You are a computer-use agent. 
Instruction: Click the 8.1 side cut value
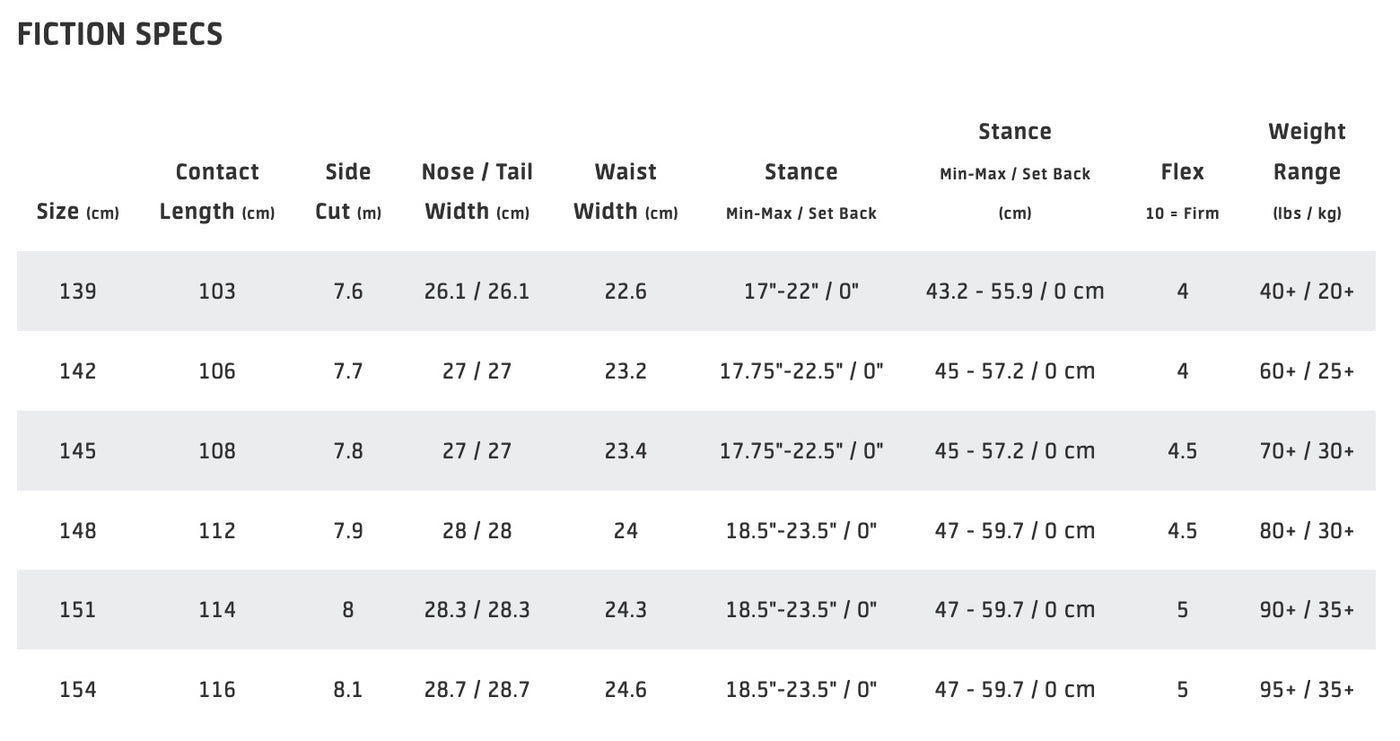pyautogui.click(x=348, y=690)
